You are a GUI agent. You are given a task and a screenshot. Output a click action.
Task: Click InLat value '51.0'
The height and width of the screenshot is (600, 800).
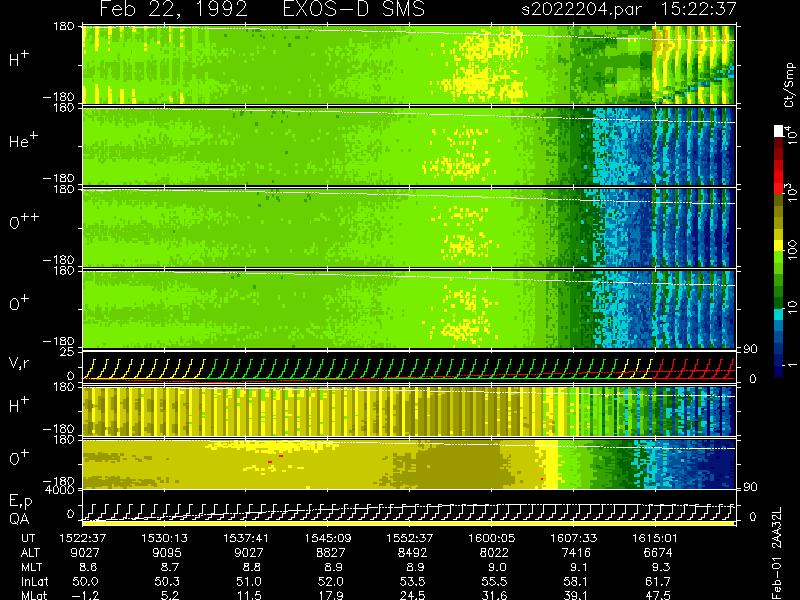tap(249, 581)
